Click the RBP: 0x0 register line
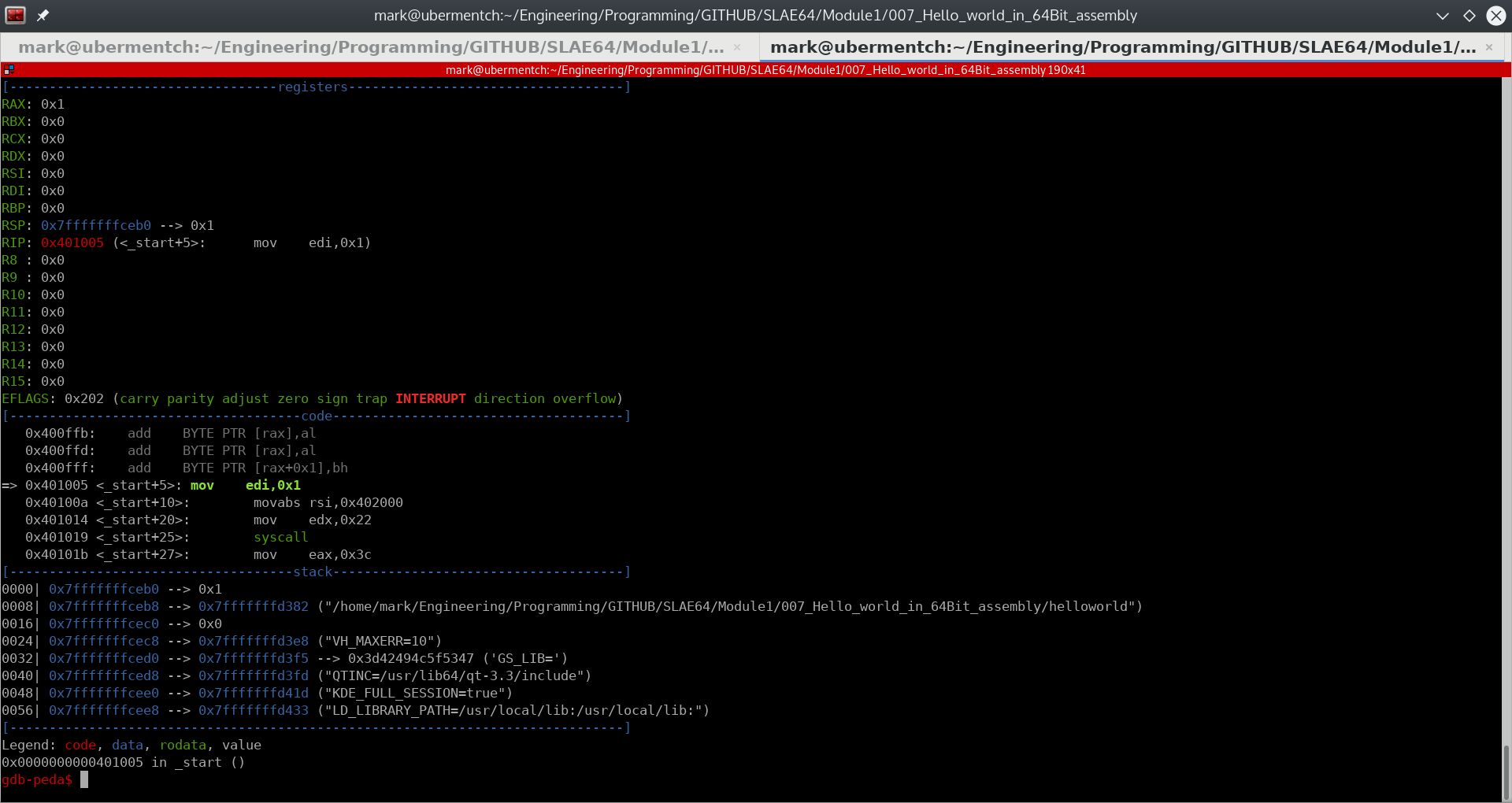Viewport: 1512px width, 803px height. (33, 208)
